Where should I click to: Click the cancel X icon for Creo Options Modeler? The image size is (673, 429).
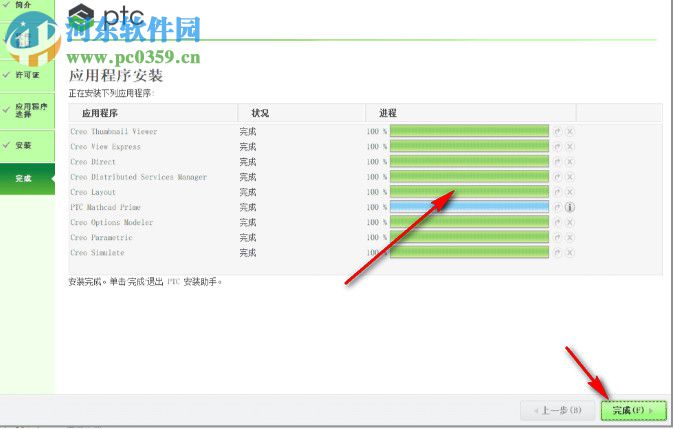point(570,222)
